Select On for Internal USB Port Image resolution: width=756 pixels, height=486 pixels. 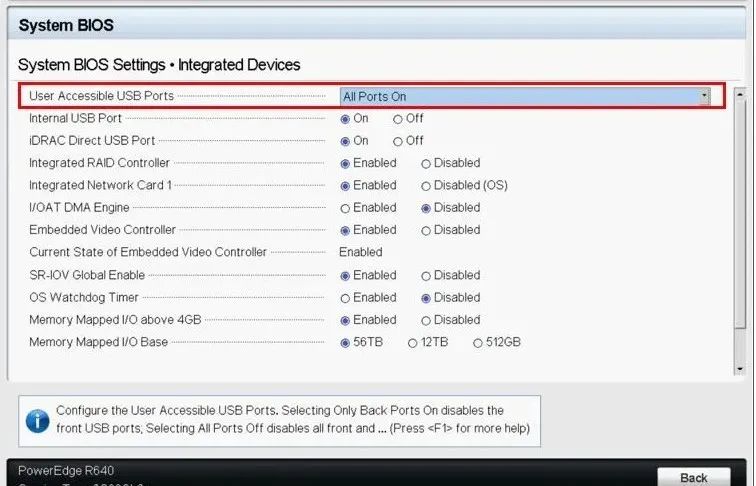(346, 118)
